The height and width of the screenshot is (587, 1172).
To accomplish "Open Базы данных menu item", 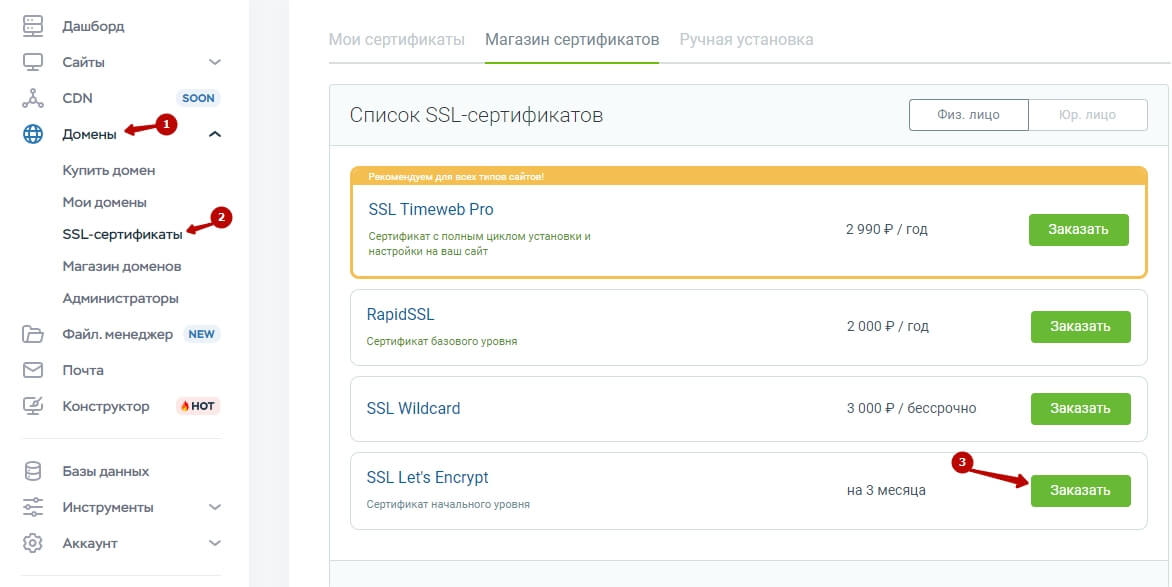I will pyautogui.click(x=106, y=471).
